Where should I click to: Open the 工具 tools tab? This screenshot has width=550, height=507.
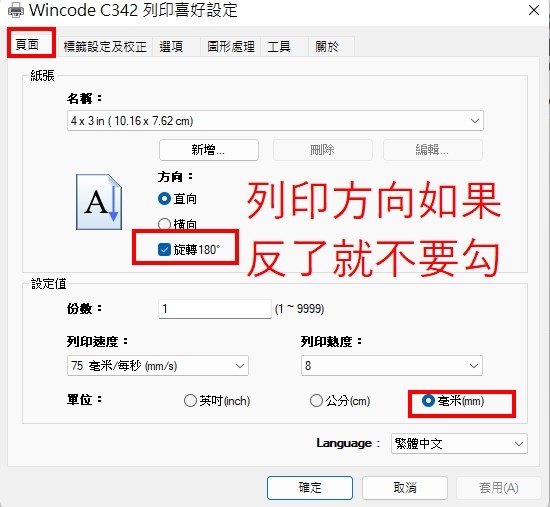coord(279,46)
